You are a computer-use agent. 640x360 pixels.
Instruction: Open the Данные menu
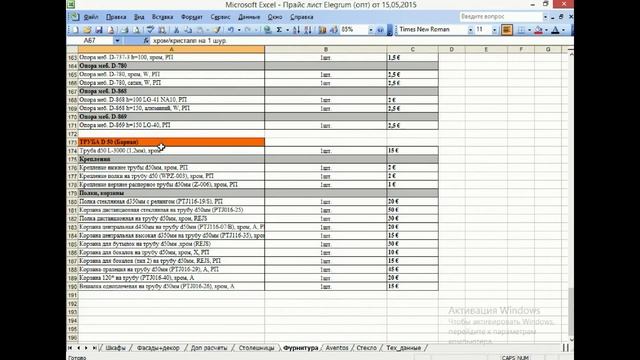[x=249, y=17]
